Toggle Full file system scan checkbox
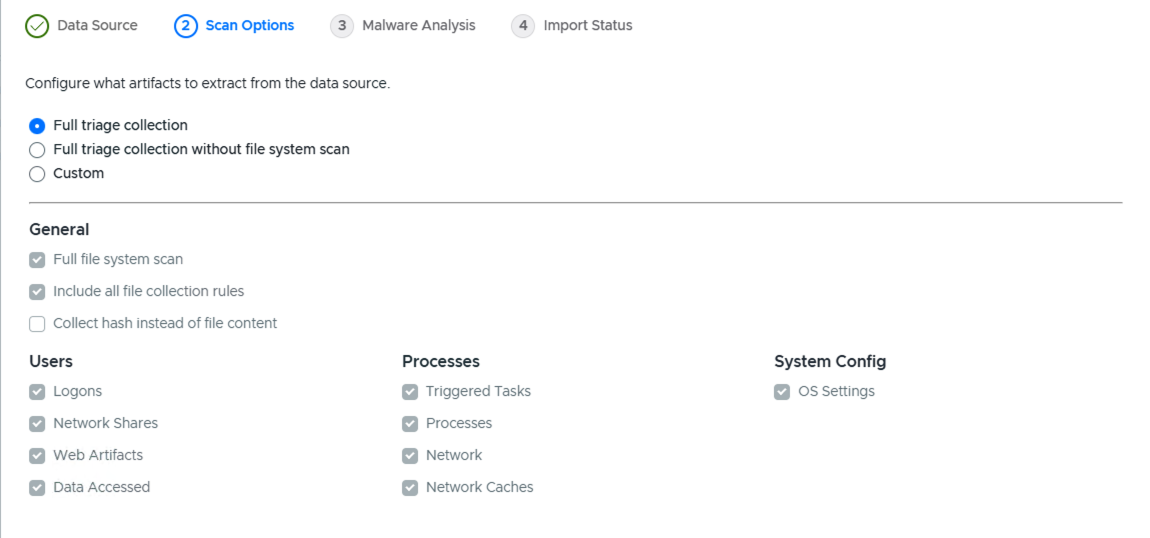Viewport: 1150px width, 538px height. pos(37,260)
